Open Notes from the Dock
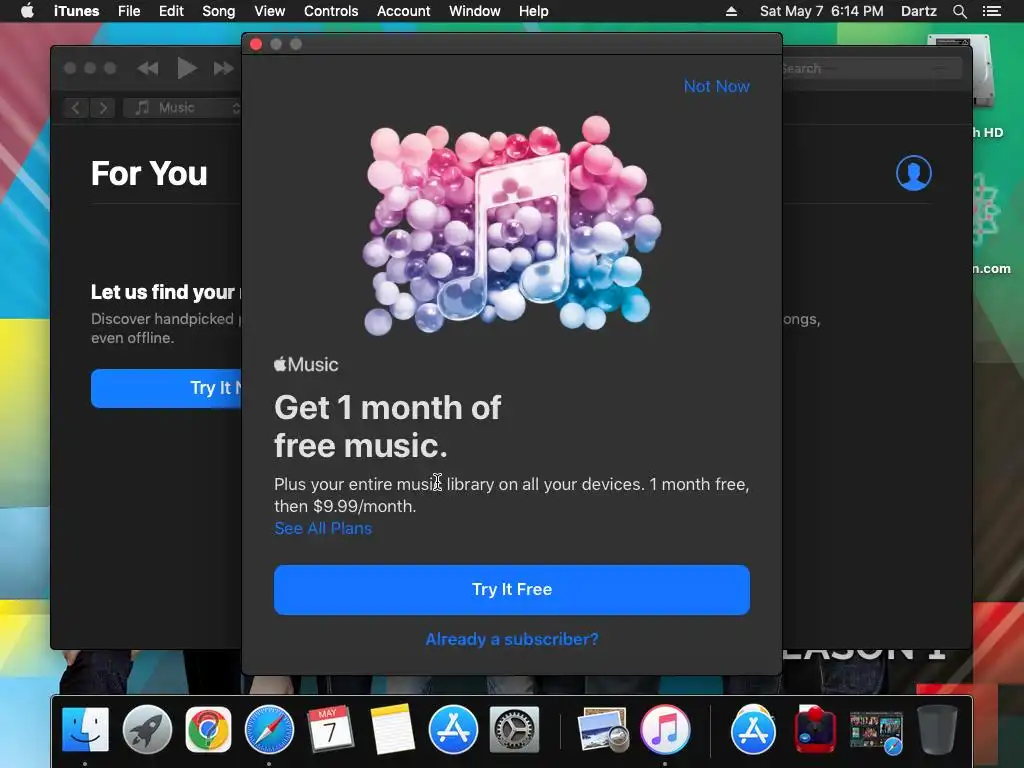Viewport: 1024px width, 768px height. [392, 729]
